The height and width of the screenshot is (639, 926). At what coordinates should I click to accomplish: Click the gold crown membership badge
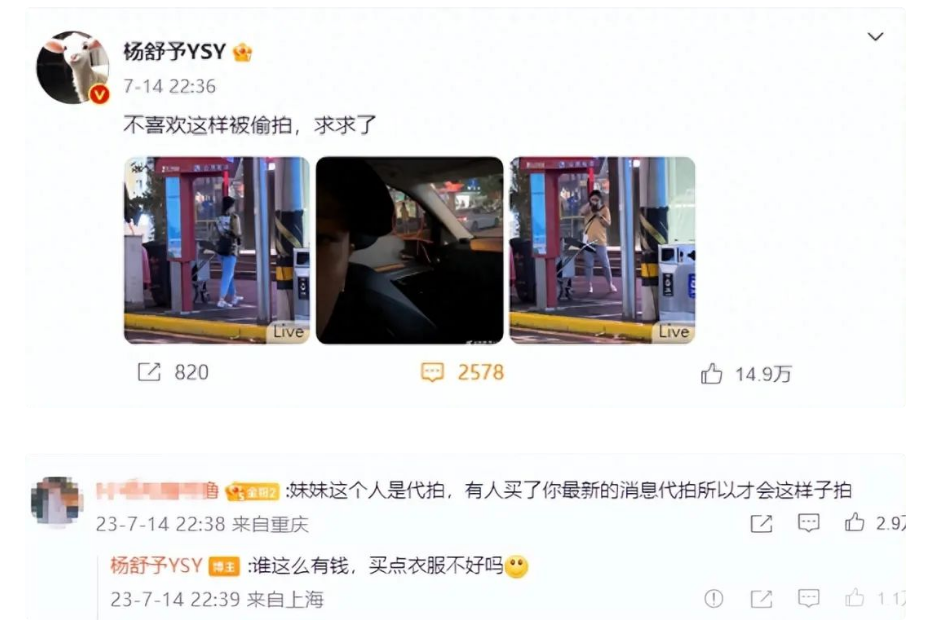click(242, 53)
